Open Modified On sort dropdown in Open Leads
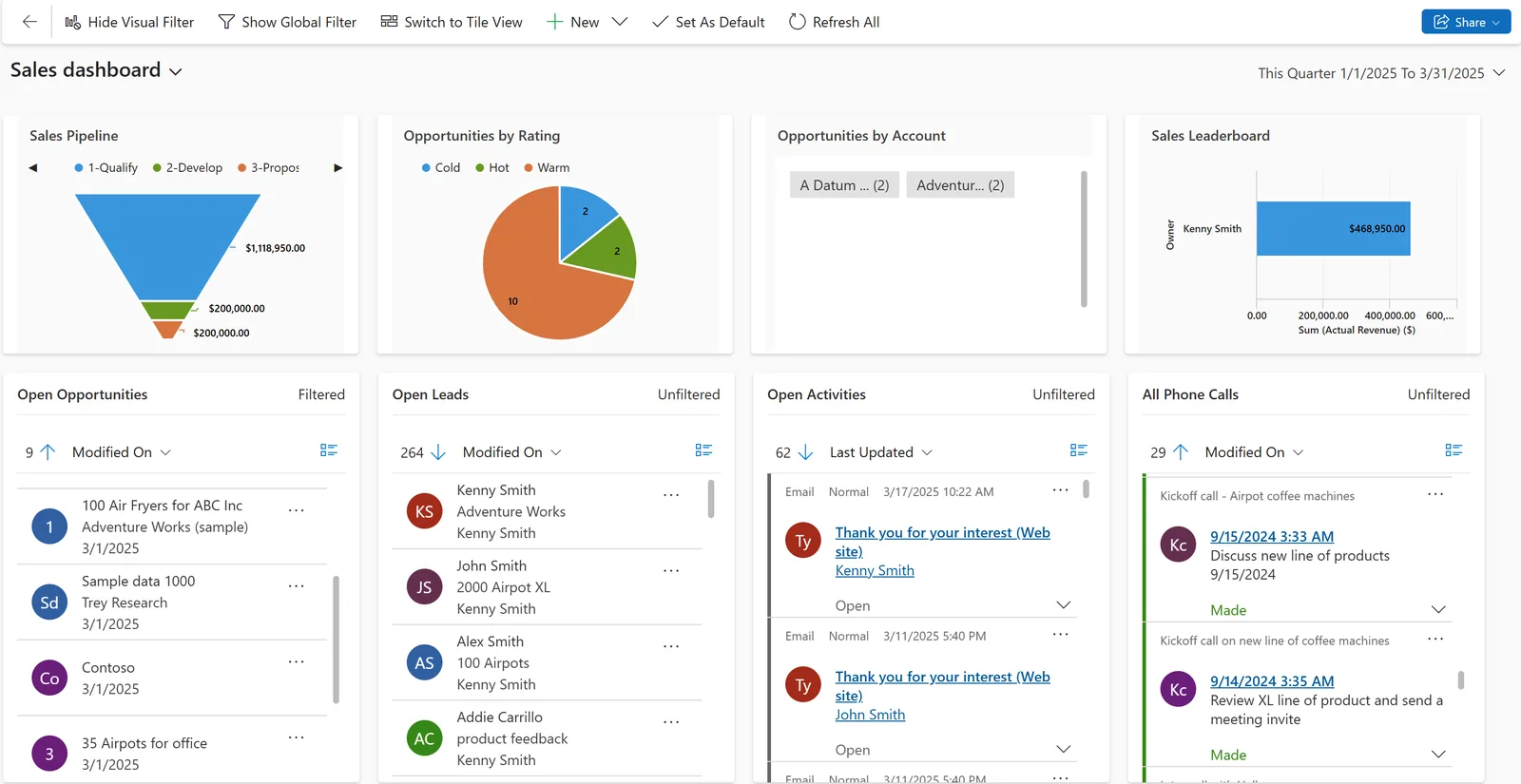 click(x=512, y=452)
